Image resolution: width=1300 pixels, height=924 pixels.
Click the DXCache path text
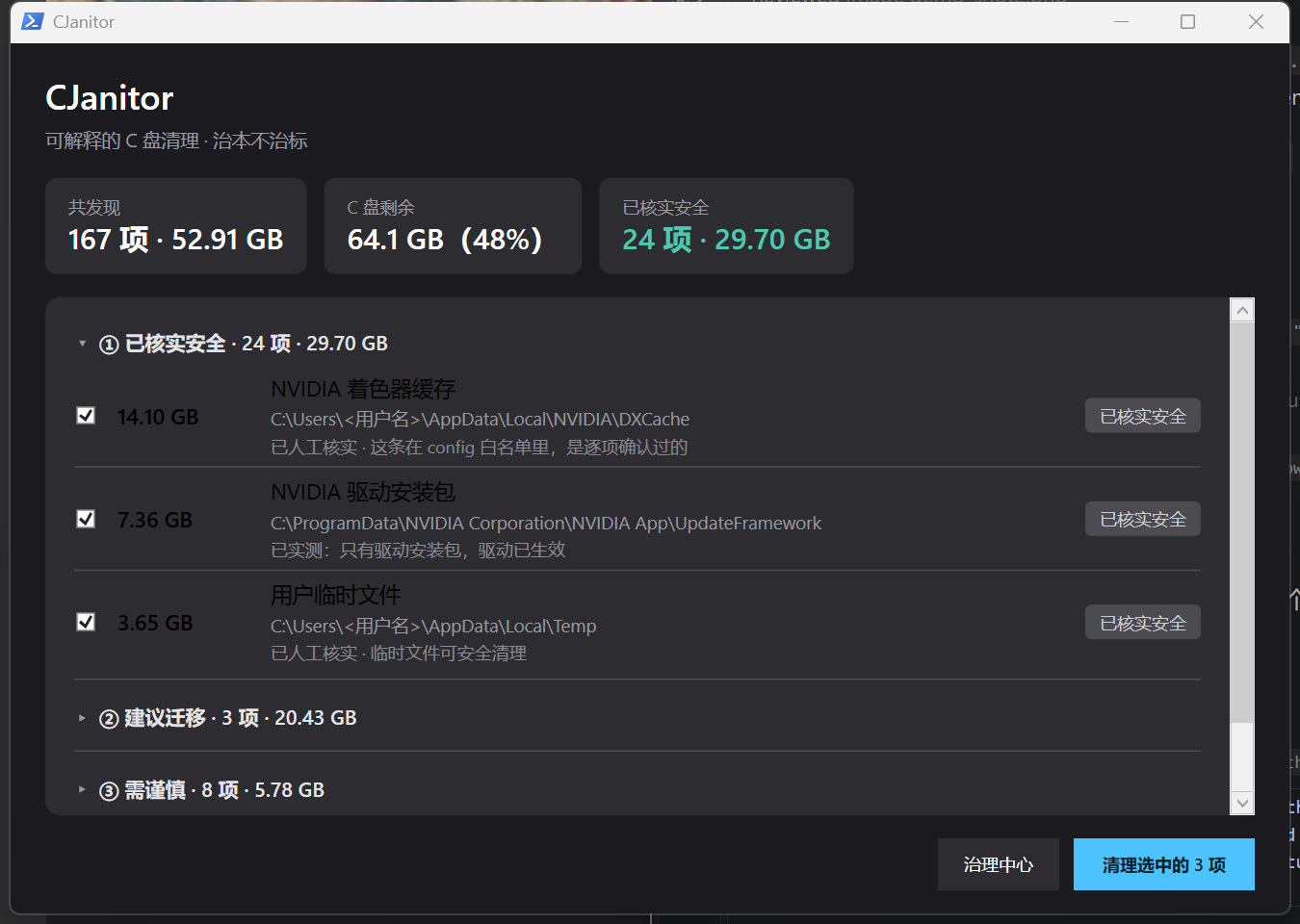coord(480,419)
